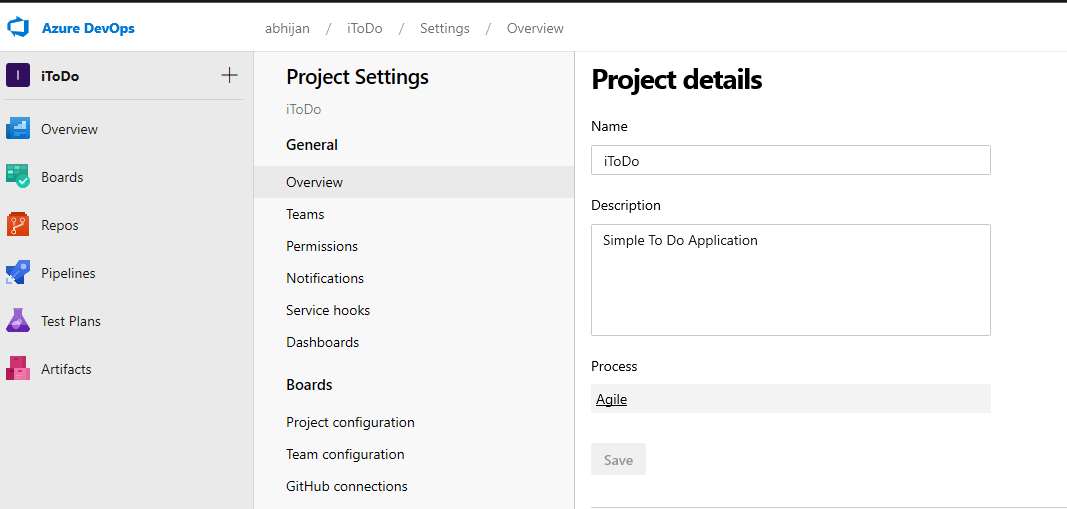Open the iToDo project avatar icon

(18, 76)
